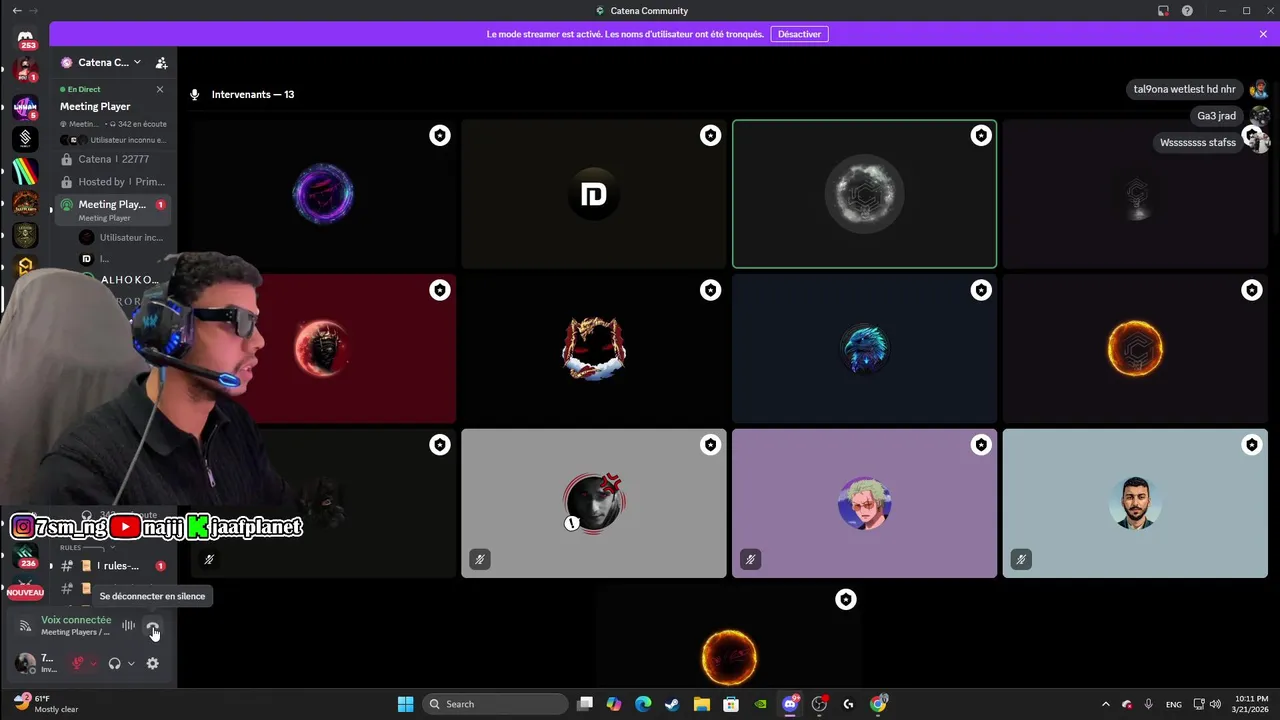Close the En Direct stage card
The height and width of the screenshot is (720, 1280).
pyautogui.click(x=160, y=90)
